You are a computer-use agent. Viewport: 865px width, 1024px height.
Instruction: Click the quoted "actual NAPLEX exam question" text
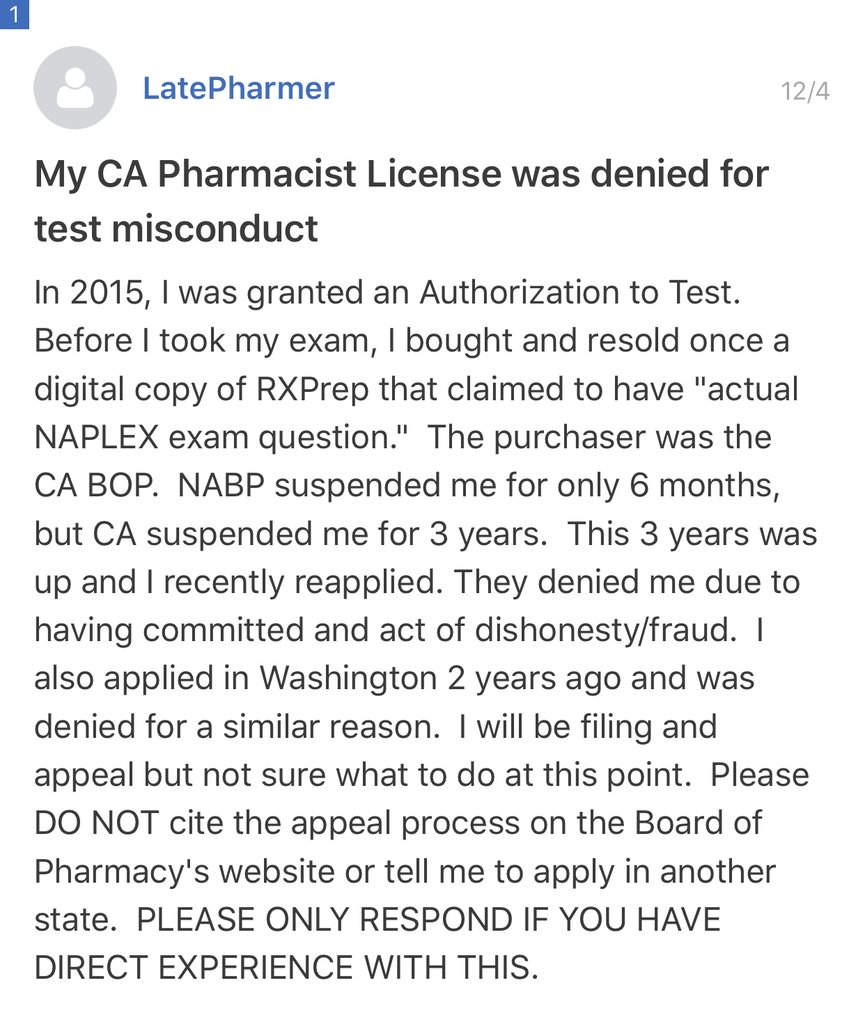[415, 413]
